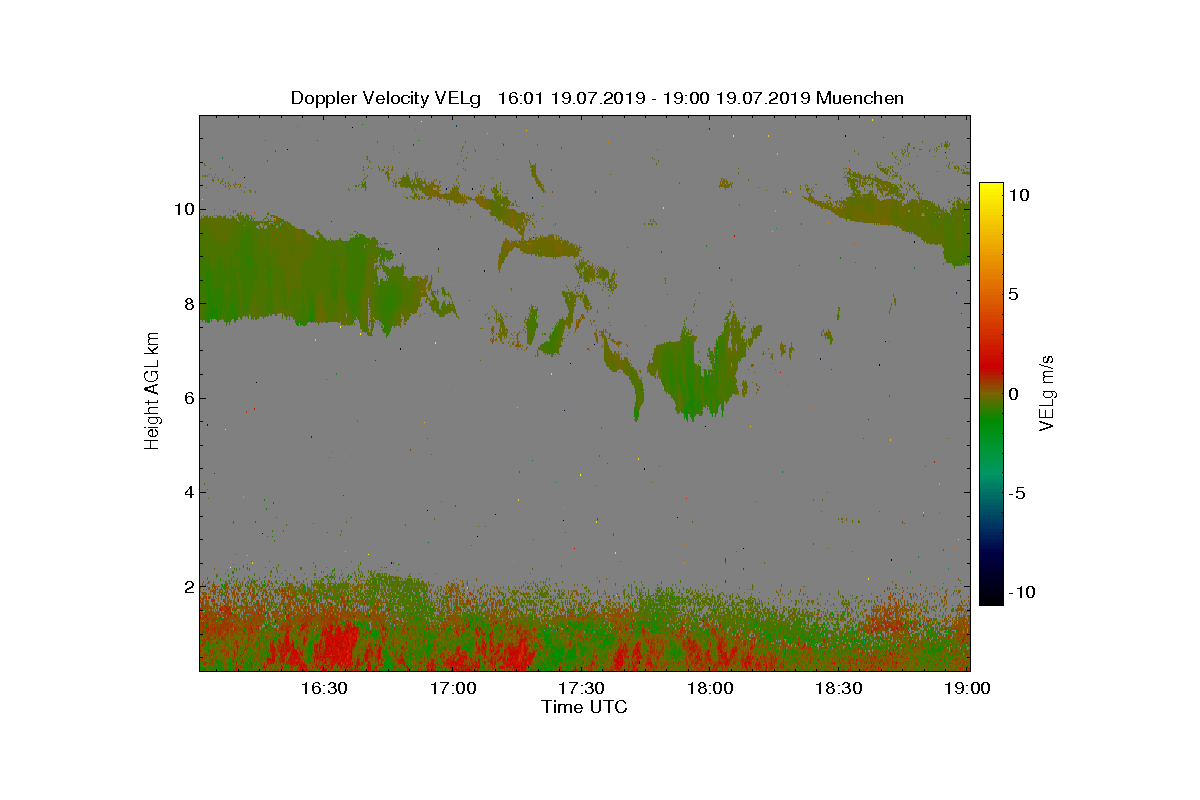Click the height tick label 10 on y-axis
Image resolution: width=1200 pixels, height=800 pixels.
pos(182,210)
